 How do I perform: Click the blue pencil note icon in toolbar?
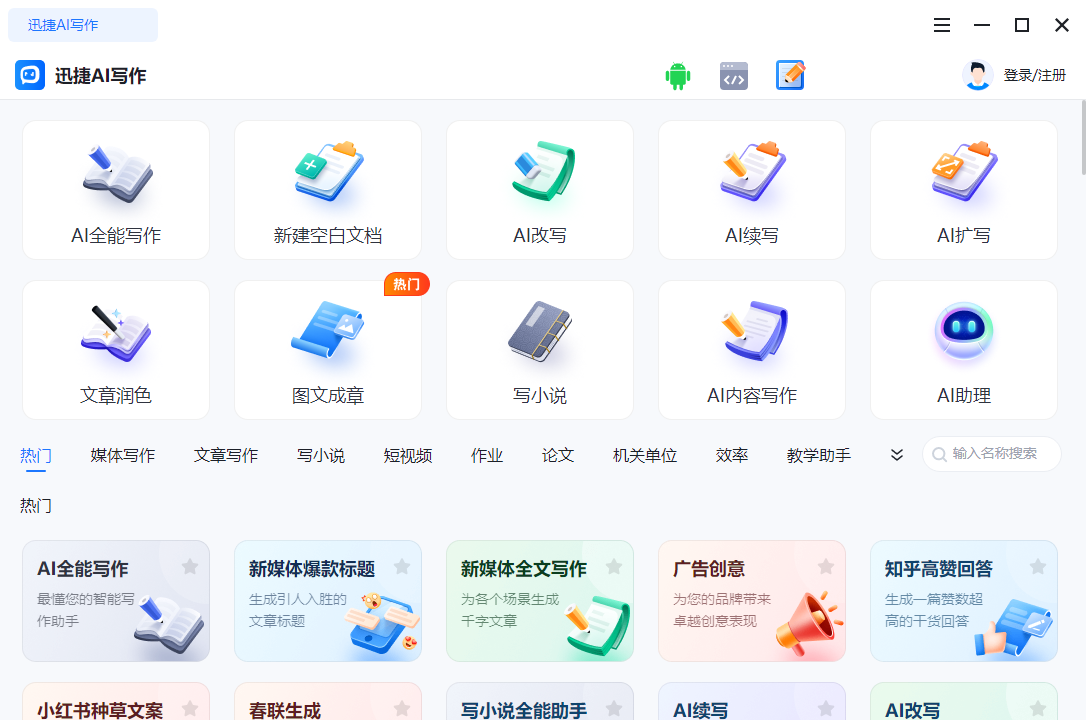[790, 74]
